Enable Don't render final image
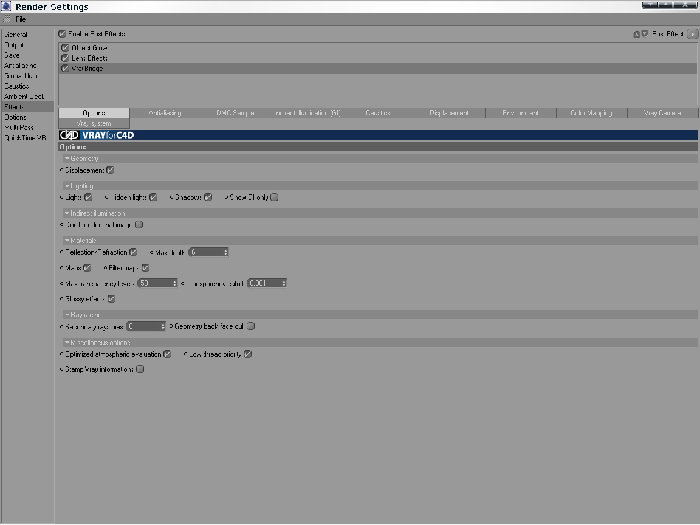Viewport: 700px width, 525px height. point(139,225)
